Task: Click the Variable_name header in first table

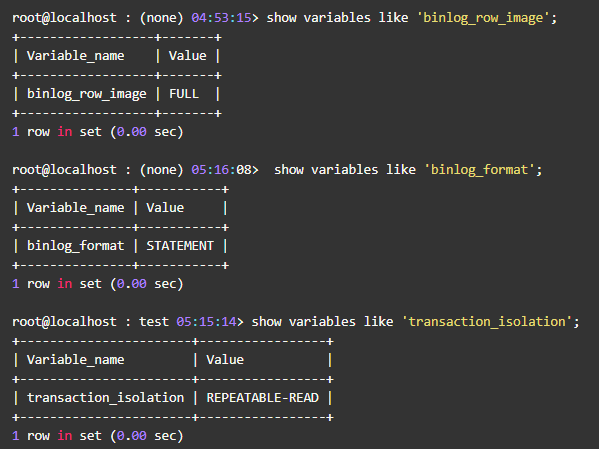Action: click(76, 56)
